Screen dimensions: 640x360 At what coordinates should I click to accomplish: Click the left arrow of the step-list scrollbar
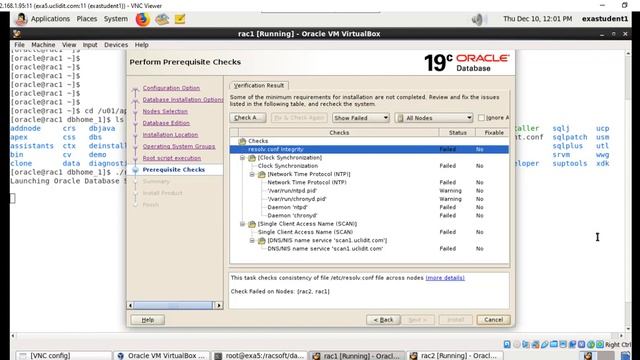pyautogui.click(x=130, y=305)
